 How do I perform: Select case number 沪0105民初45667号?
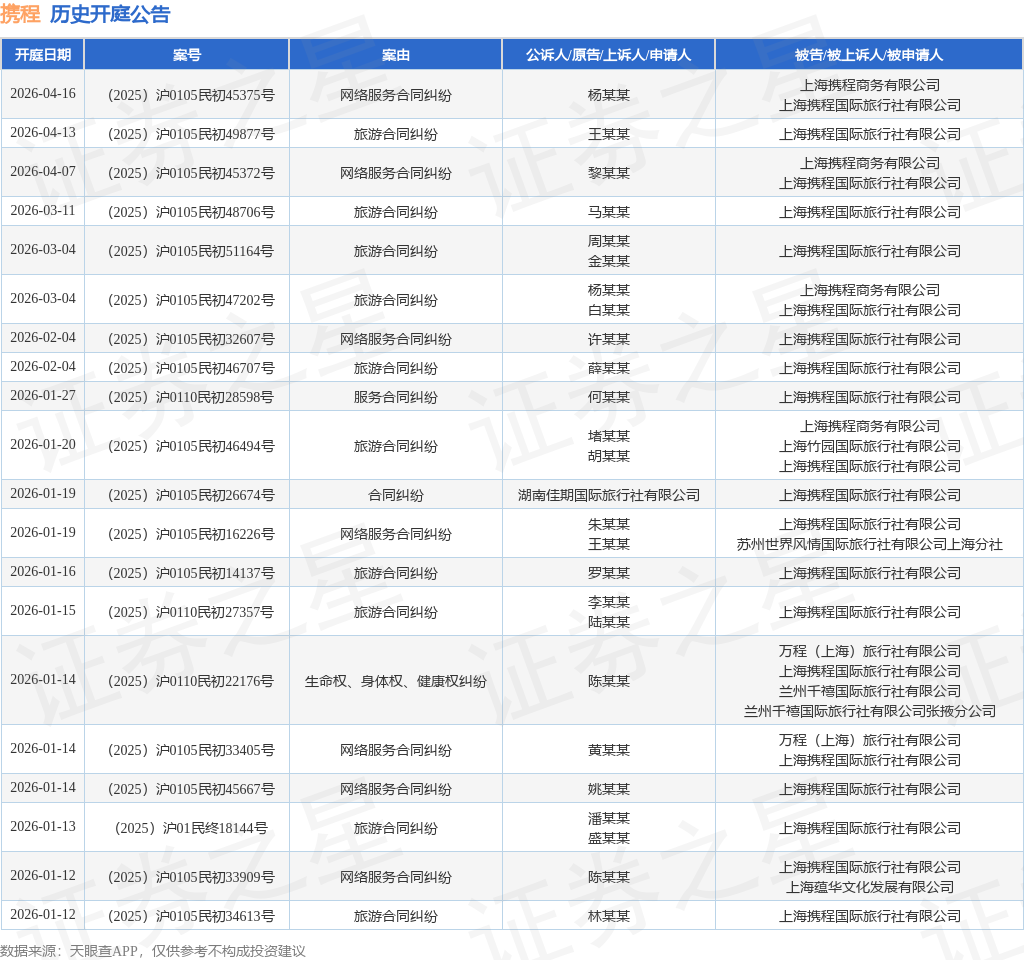191,790
